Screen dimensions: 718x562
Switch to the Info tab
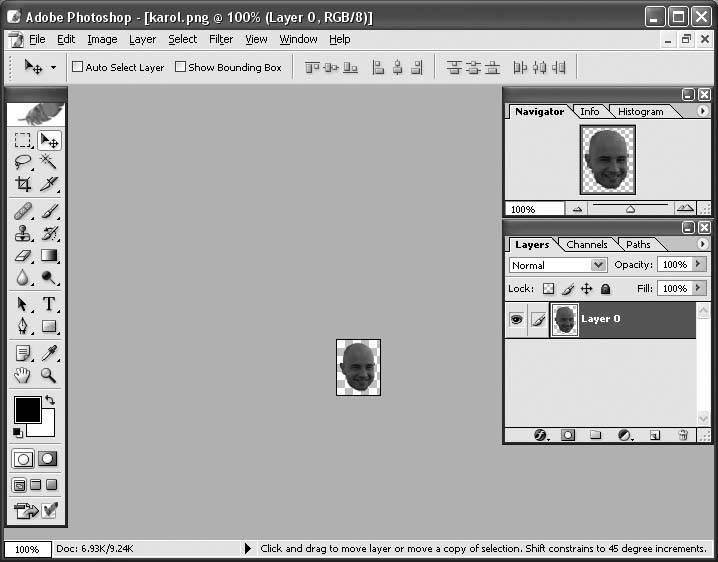tap(589, 112)
